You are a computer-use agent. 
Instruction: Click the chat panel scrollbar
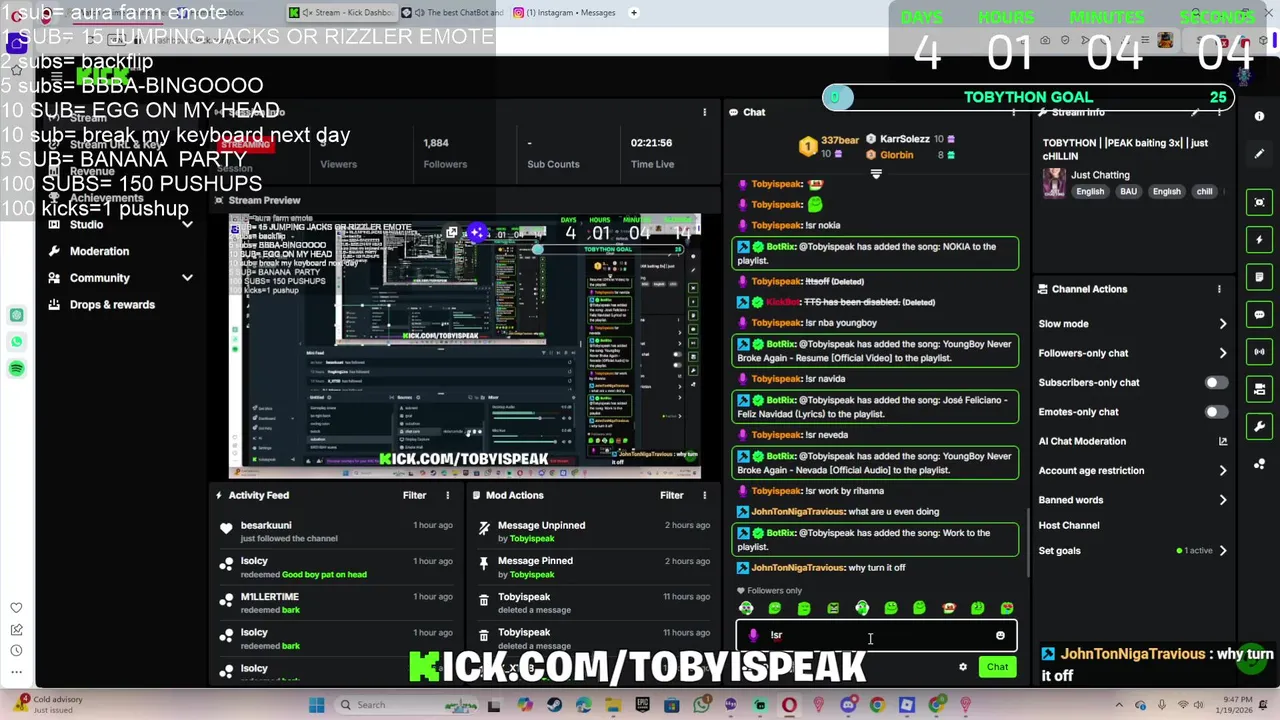click(1028, 540)
